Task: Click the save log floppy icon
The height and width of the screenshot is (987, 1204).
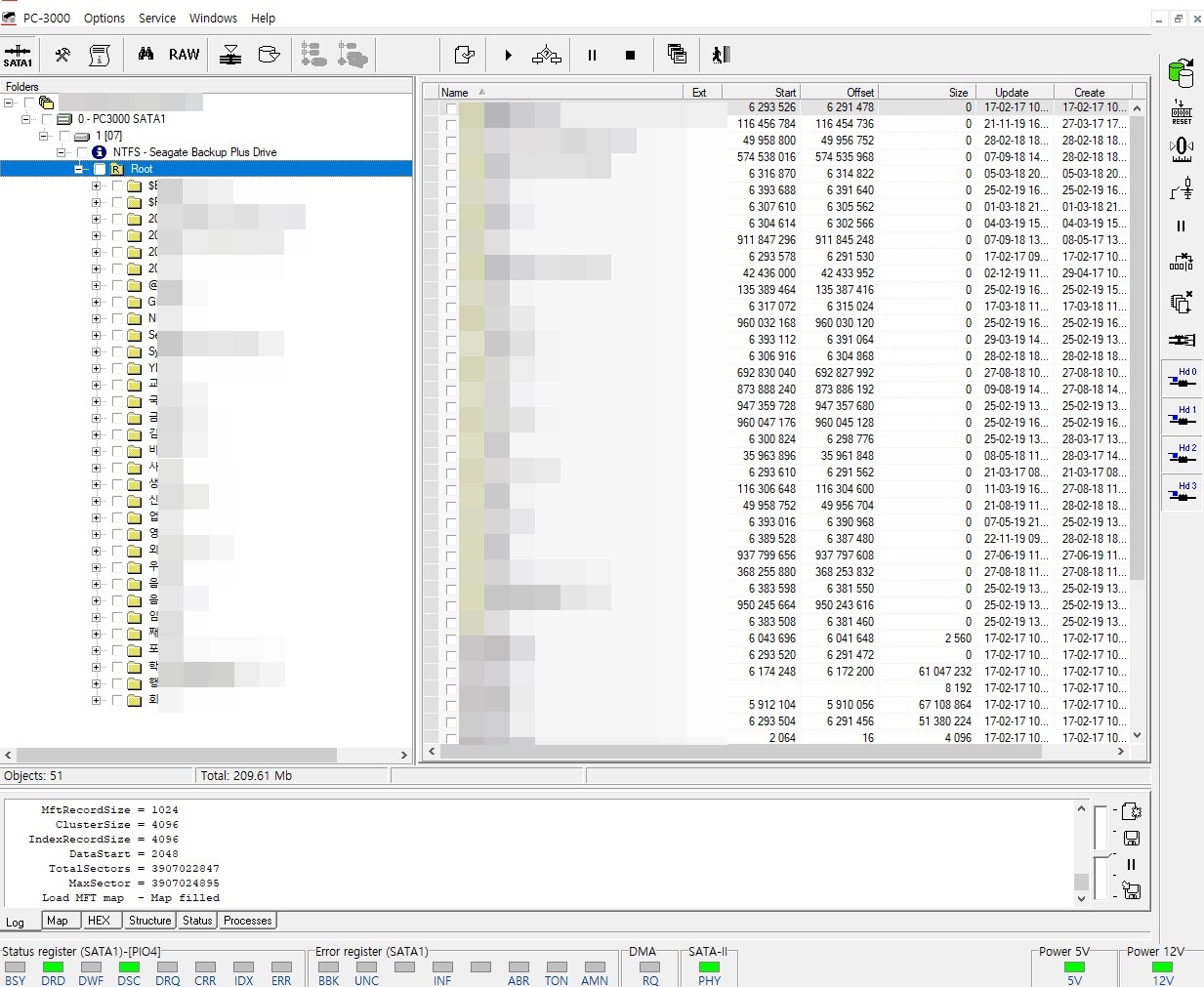Action: tap(1131, 838)
